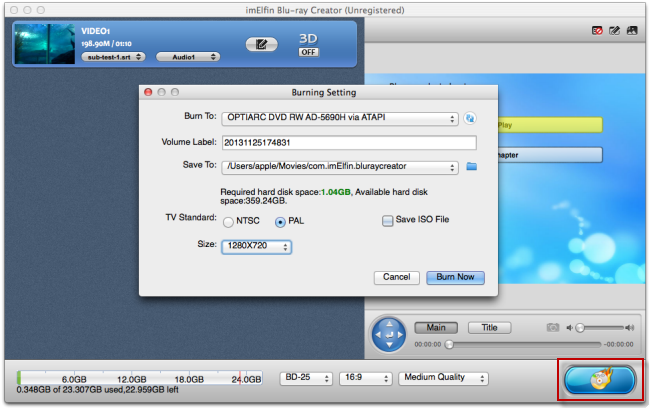Viewport: 650px width, 409px height.
Task: Open the BD-25 disc type dropdown
Action: pos(306,378)
